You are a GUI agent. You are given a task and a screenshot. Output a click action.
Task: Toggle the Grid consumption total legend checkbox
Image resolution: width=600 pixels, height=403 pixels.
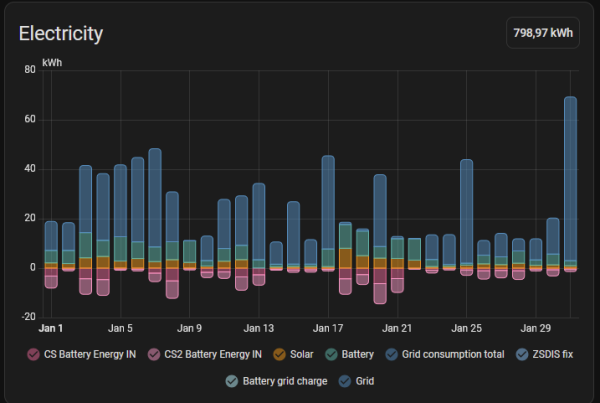pyautogui.click(x=391, y=354)
